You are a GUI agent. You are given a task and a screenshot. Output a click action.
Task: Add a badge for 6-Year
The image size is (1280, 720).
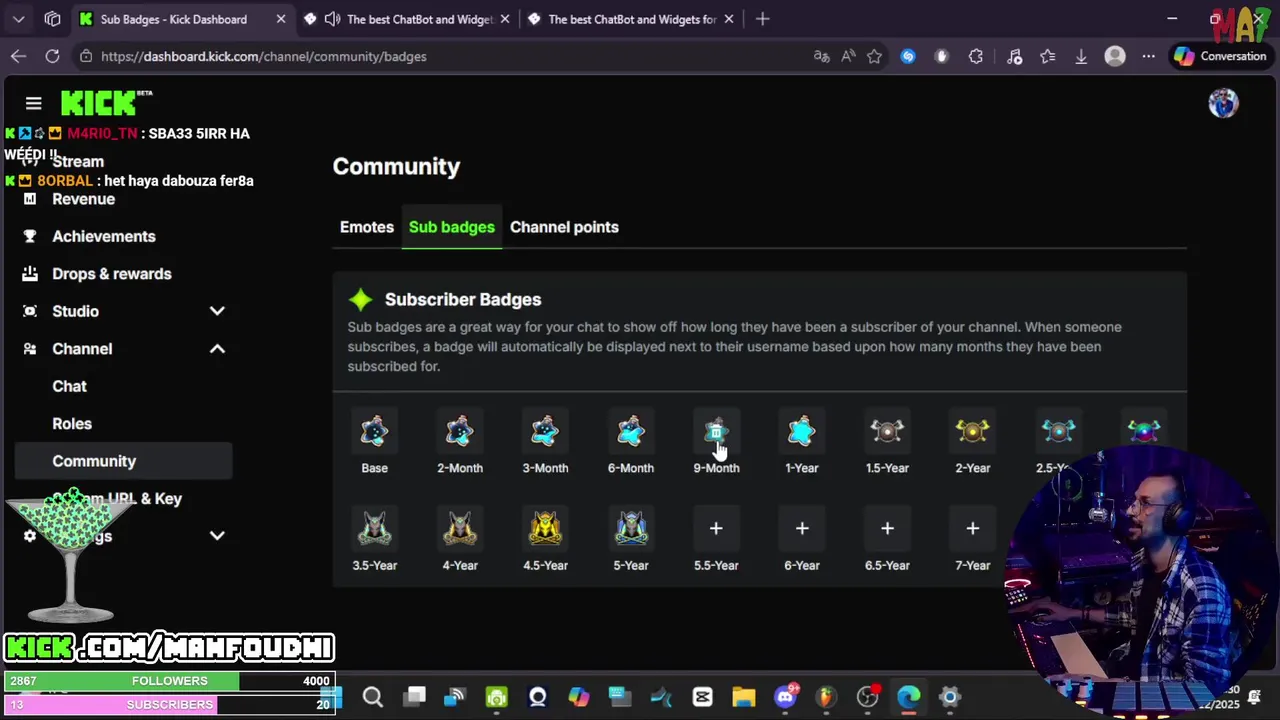point(802,529)
